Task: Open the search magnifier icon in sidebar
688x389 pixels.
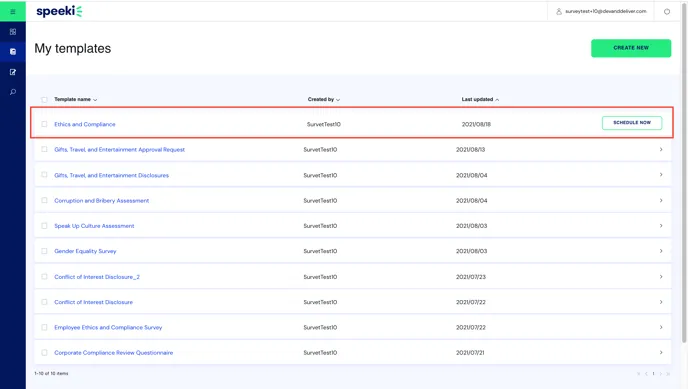Action: point(13,92)
